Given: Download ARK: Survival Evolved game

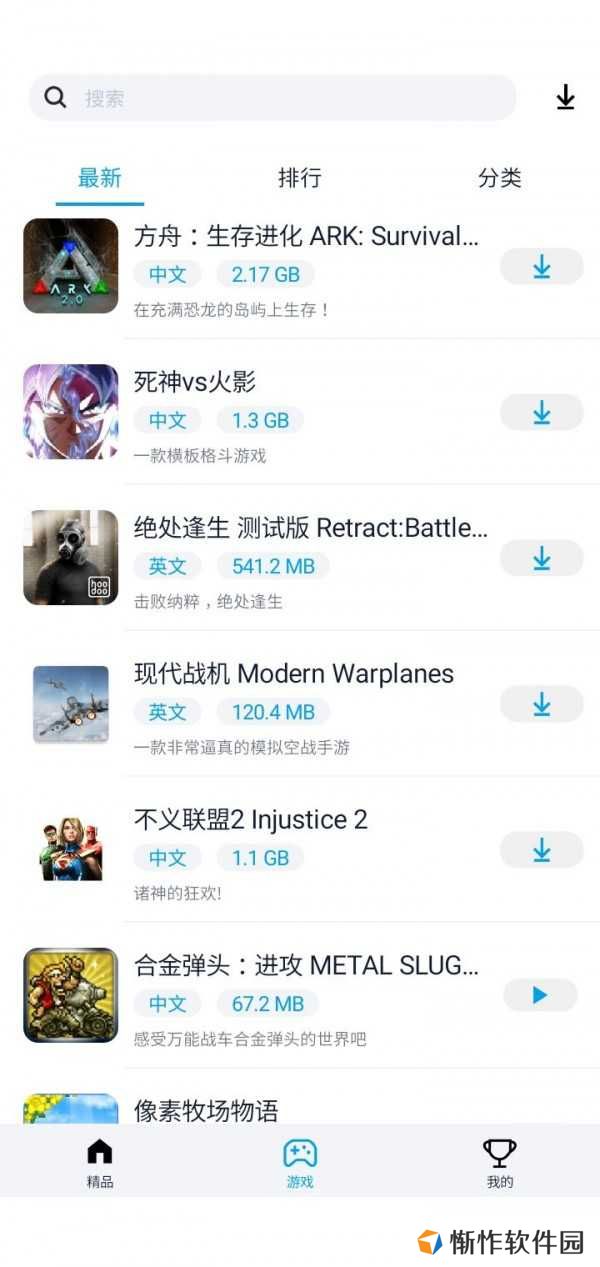Looking at the screenshot, I should coord(541,267).
